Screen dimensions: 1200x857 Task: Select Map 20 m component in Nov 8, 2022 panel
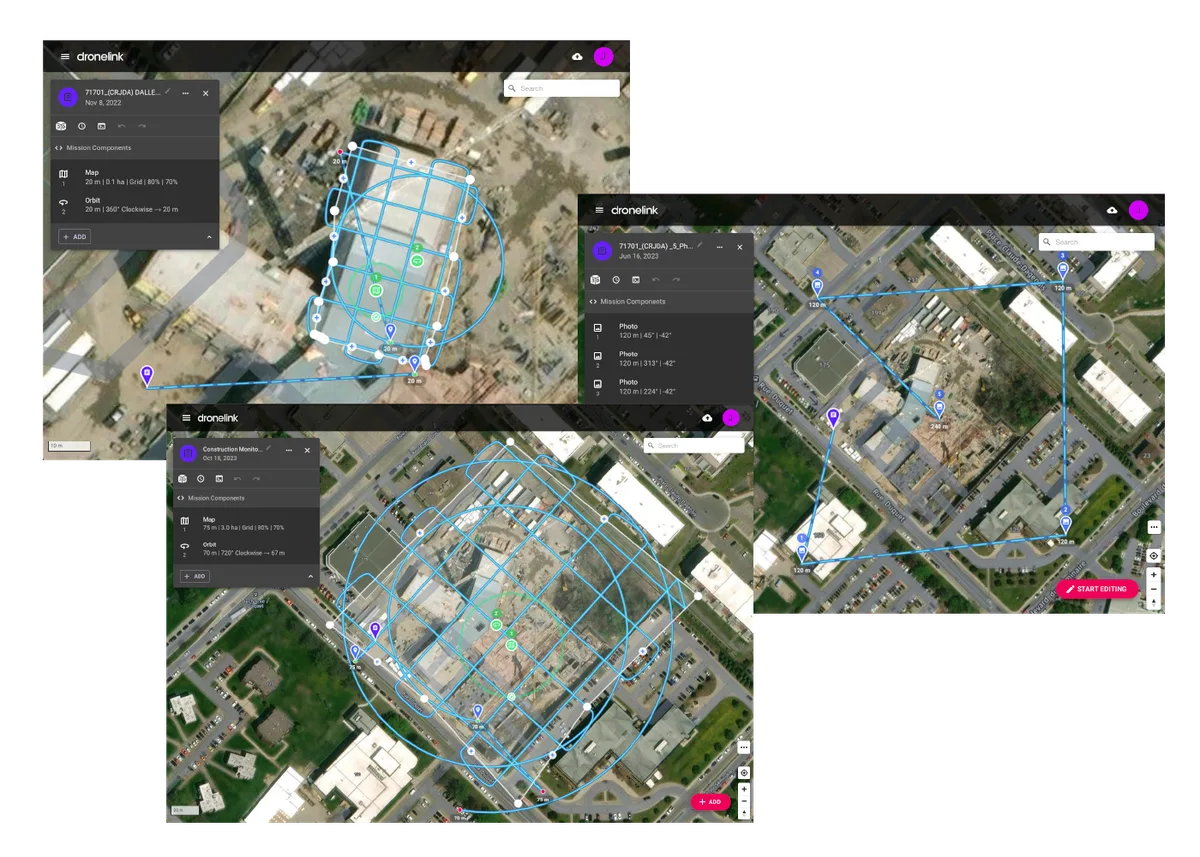click(135, 176)
